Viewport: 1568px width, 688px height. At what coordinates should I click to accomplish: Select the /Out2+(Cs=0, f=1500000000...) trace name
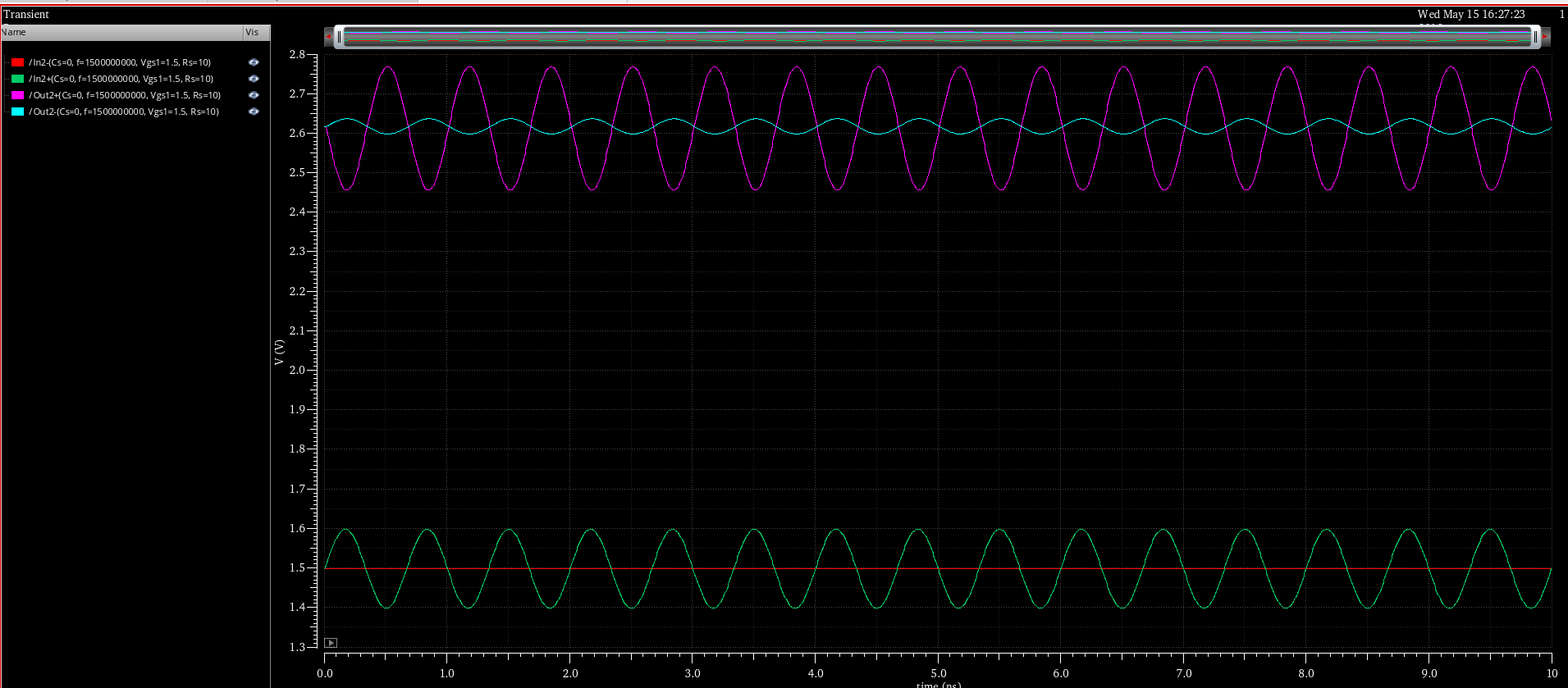[x=125, y=95]
